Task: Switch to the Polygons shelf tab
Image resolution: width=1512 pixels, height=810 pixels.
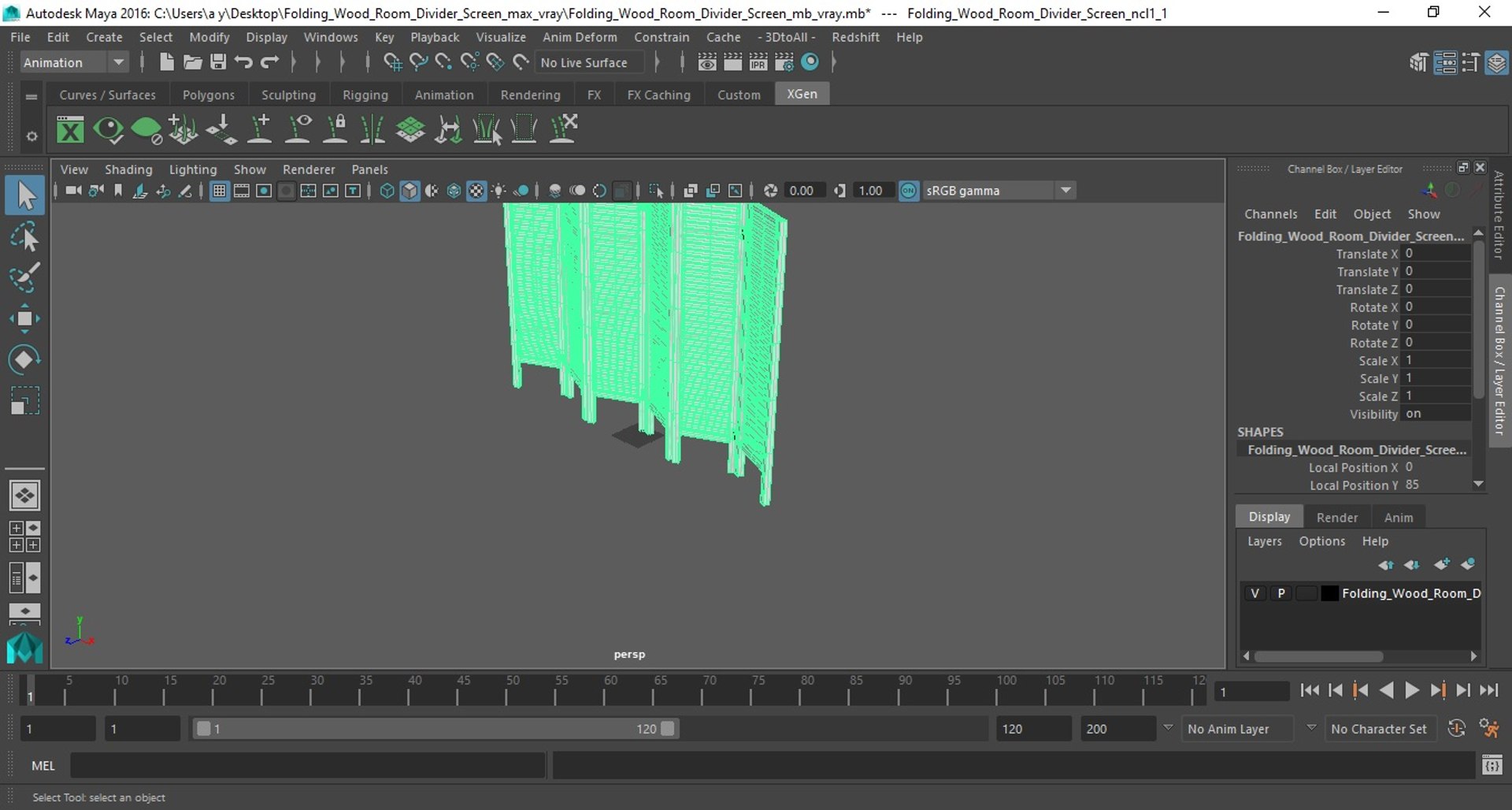Action: 209,95
